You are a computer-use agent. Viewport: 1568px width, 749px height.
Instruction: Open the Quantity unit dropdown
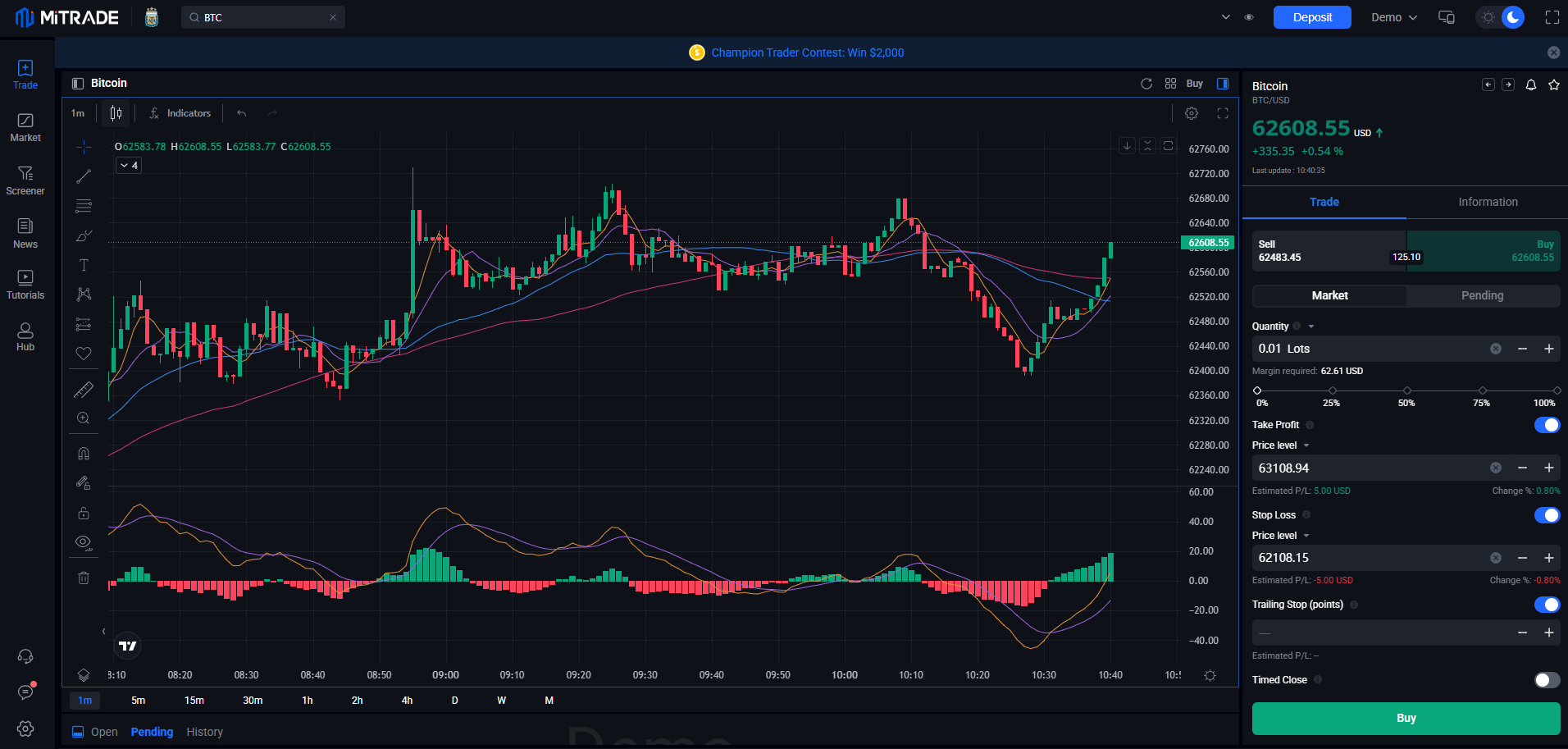pyautogui.click(x=1311, y=327)
